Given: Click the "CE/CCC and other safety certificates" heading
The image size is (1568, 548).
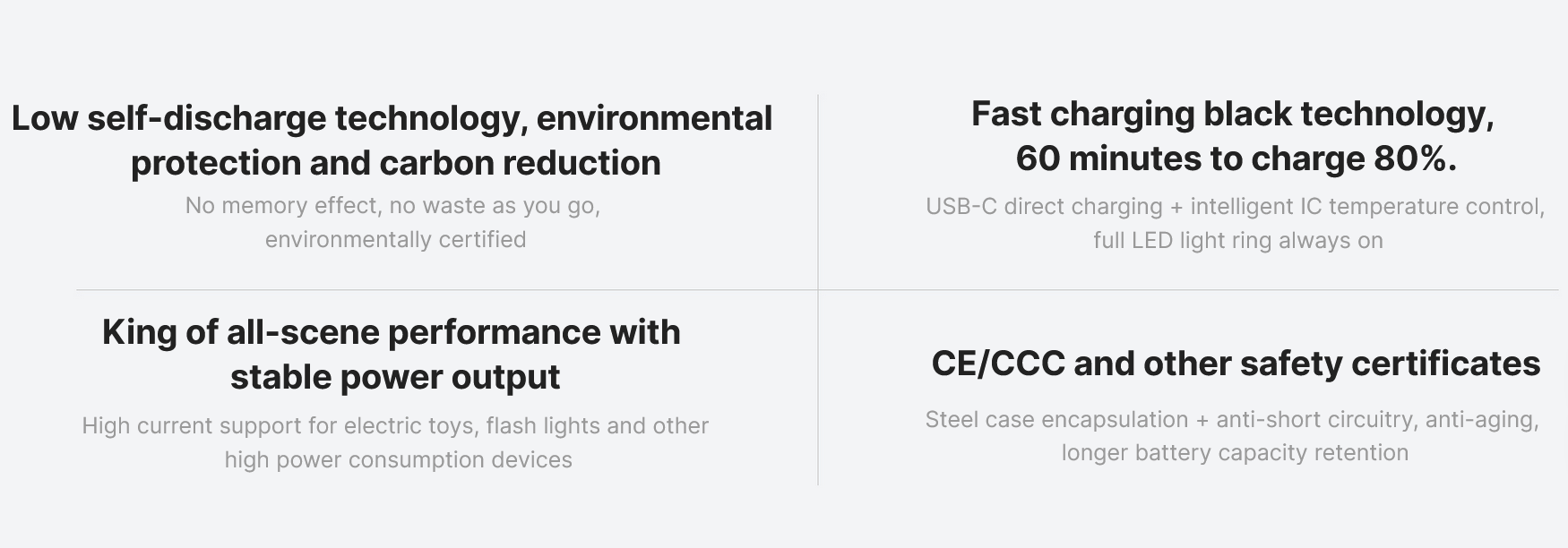Looking at the screenshot, I should (1236, 364).
